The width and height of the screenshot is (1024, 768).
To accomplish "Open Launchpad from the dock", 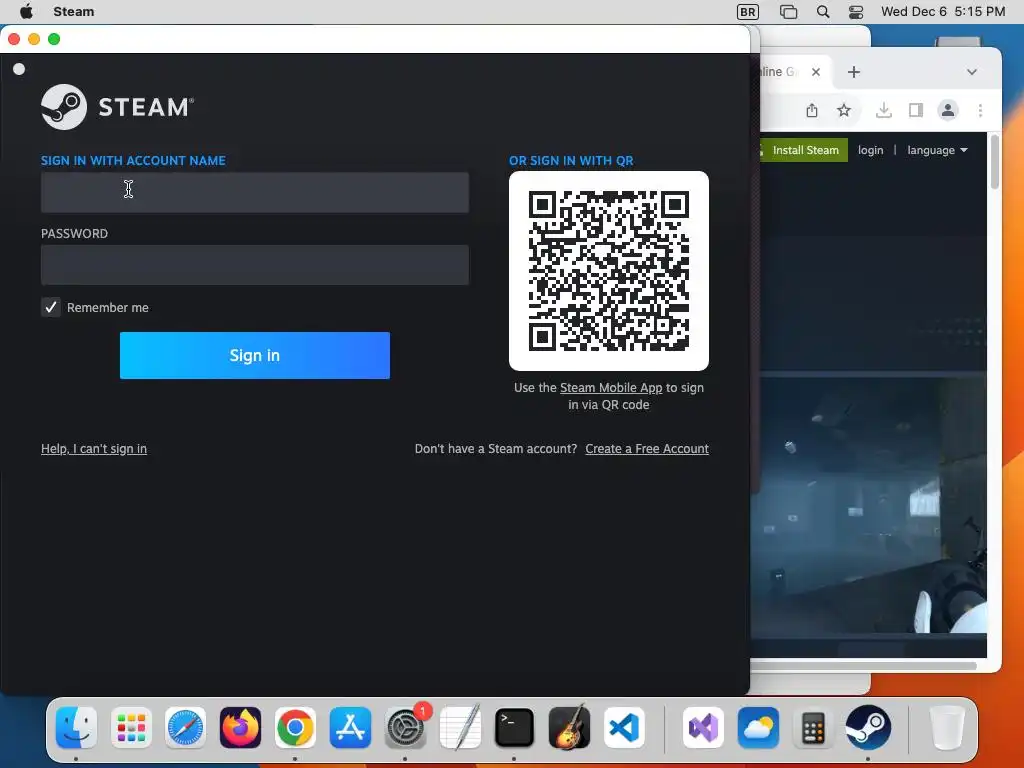I will tap(131, 728).
